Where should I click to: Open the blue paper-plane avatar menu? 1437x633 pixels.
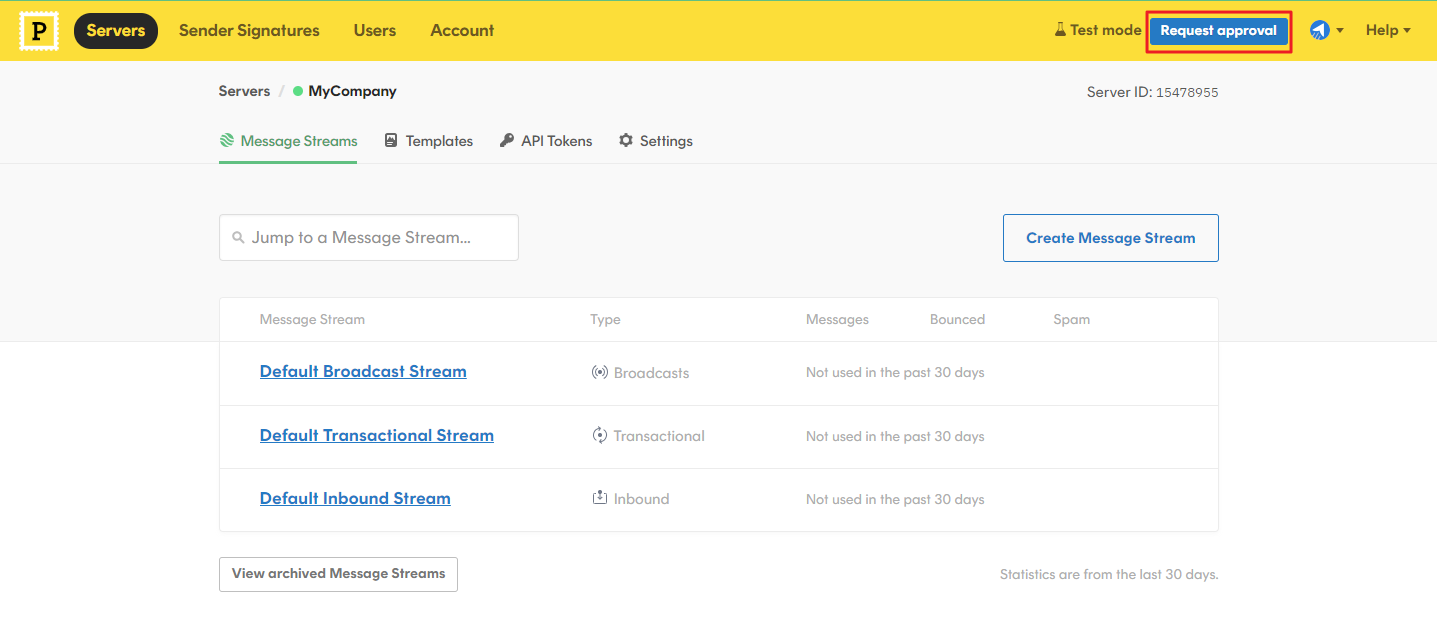[x=1320, y=30]
